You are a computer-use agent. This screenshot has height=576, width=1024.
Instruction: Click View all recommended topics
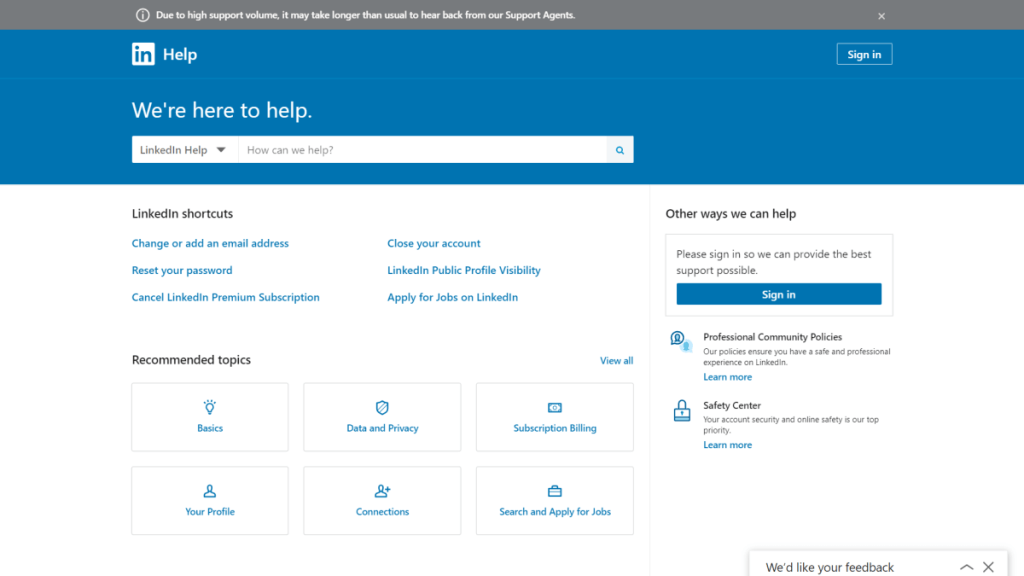(x=616, y=360)
